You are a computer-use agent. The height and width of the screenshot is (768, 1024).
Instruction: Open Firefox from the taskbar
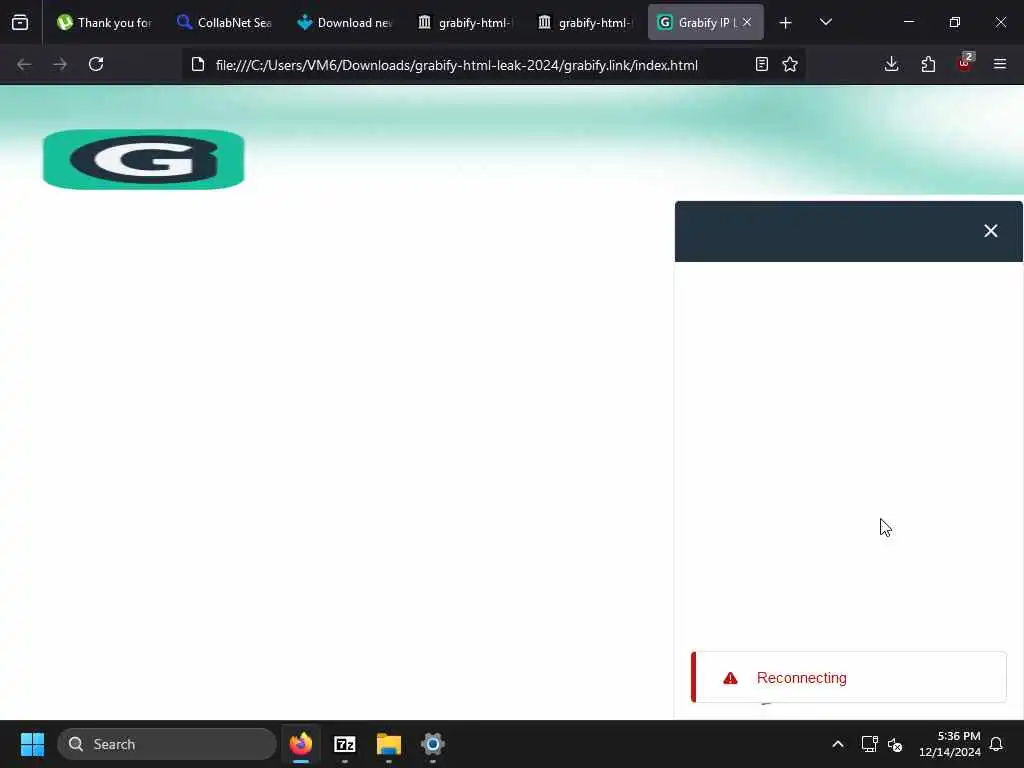pyautogui.click(x=301, y=744)
